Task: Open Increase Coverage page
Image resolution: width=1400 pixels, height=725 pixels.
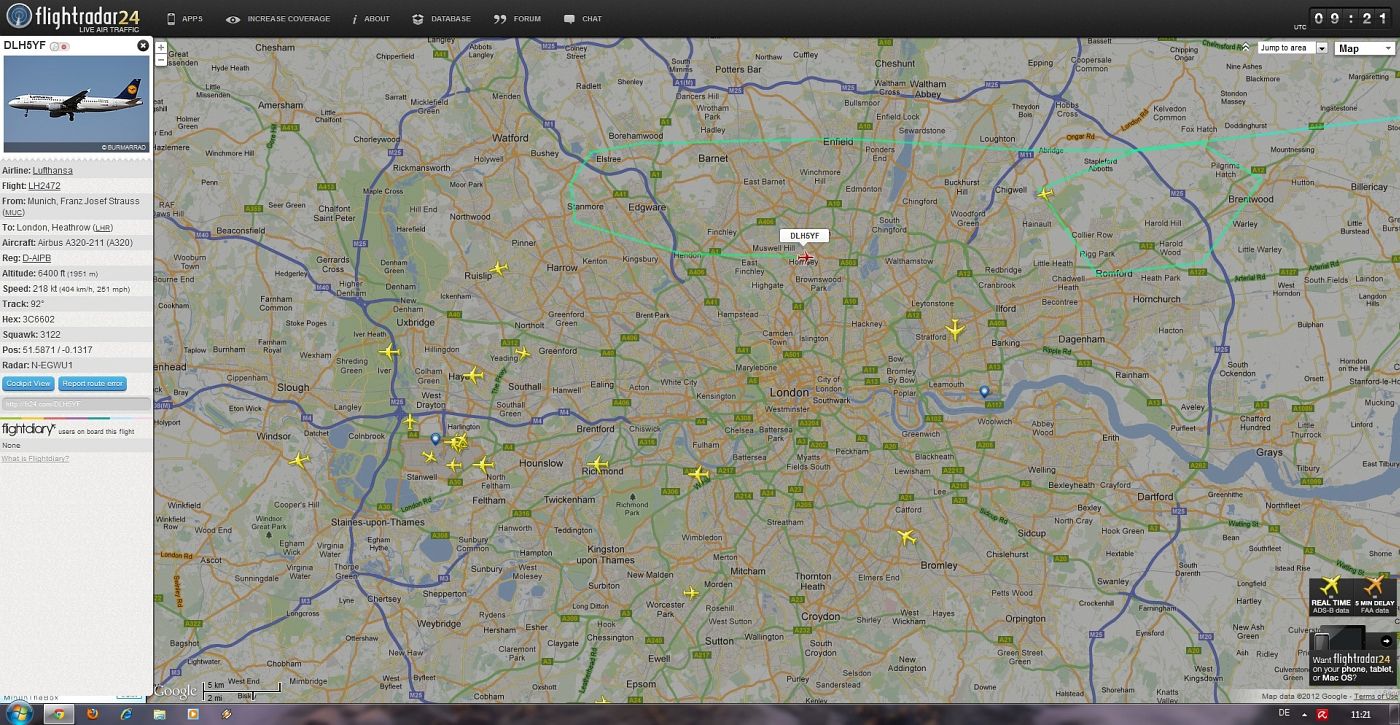Action: [278, 19]
